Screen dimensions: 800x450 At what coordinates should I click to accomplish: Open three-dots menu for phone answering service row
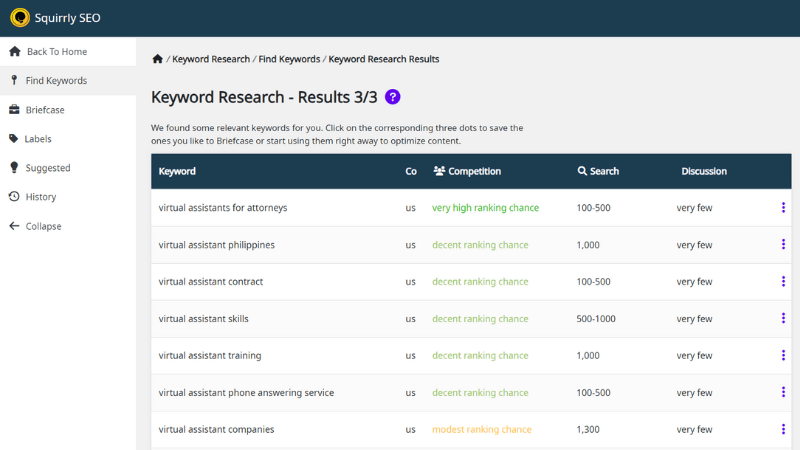coord(783,392)
